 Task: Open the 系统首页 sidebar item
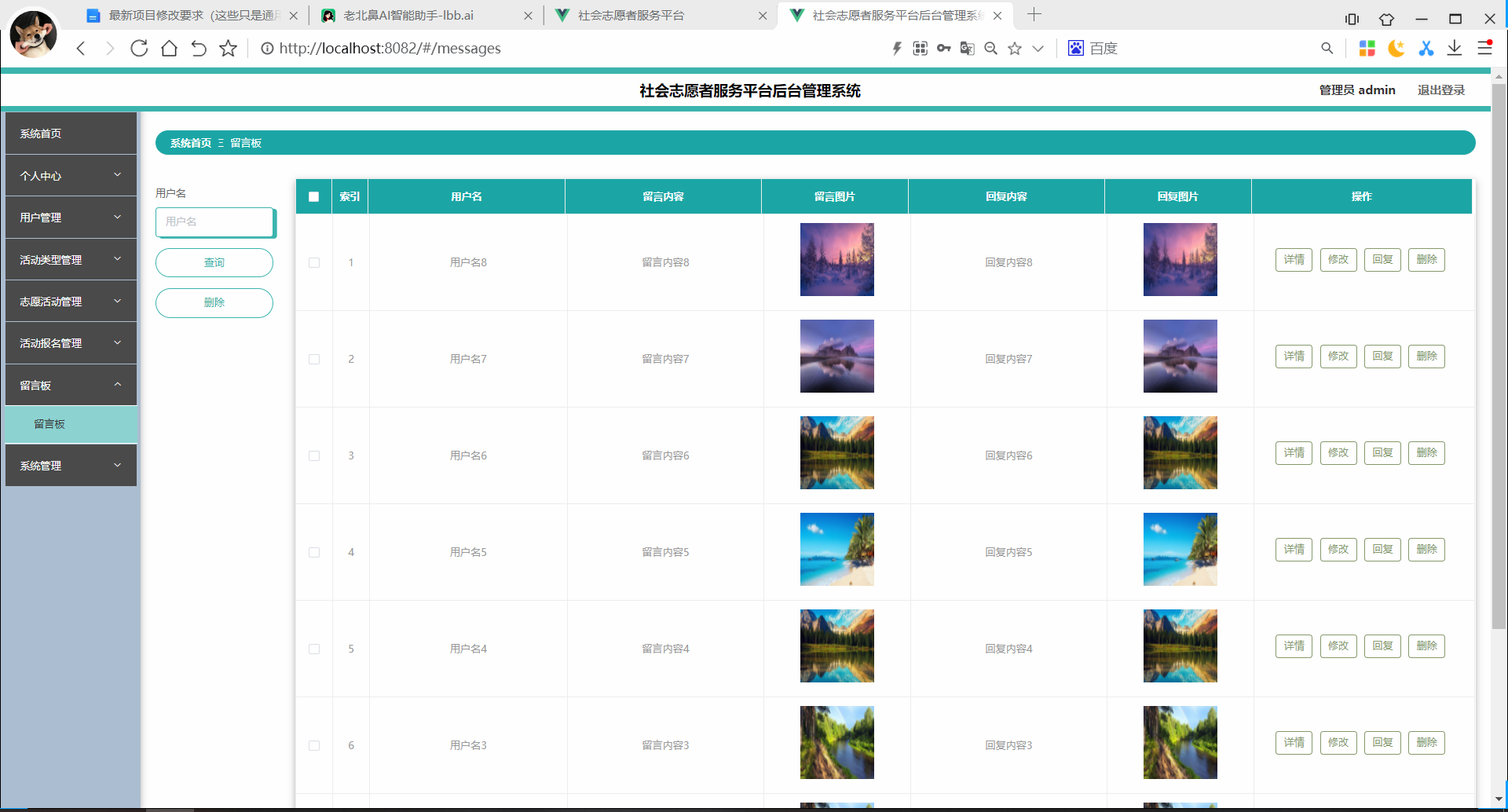(x=71, y=134)
